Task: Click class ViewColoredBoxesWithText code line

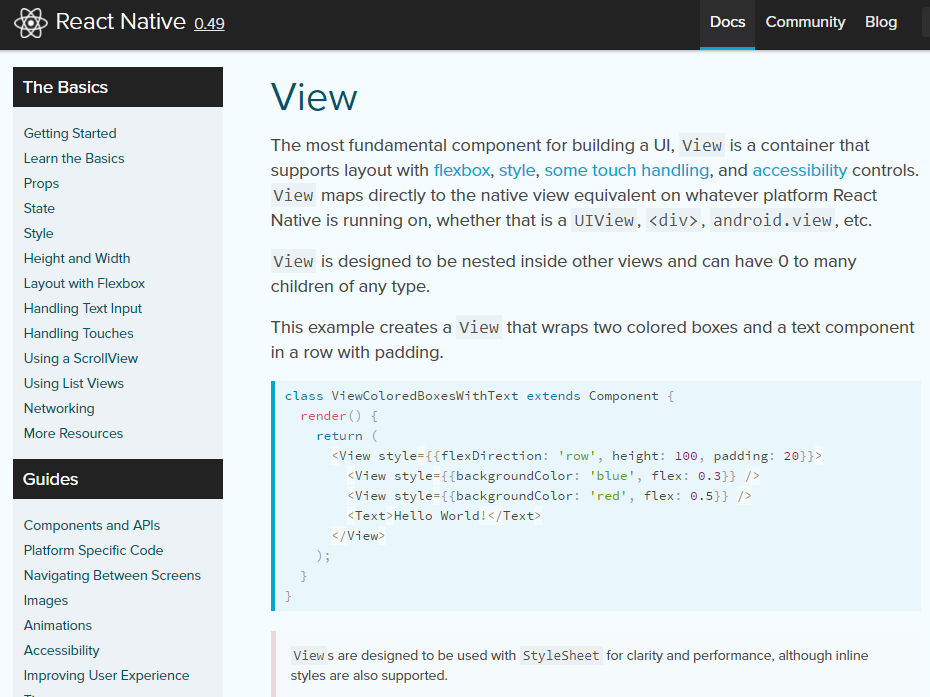Action: [x=479, y=396]
